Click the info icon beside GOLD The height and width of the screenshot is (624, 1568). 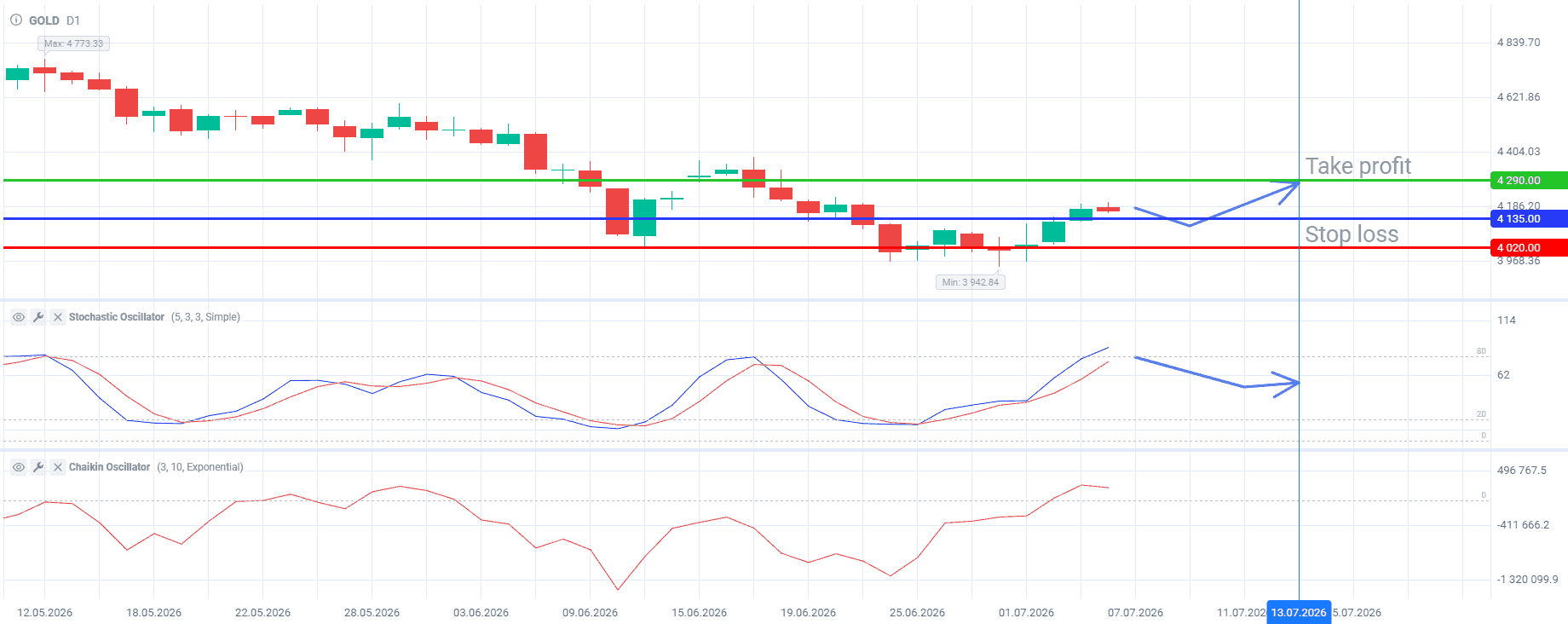(16, 20)
